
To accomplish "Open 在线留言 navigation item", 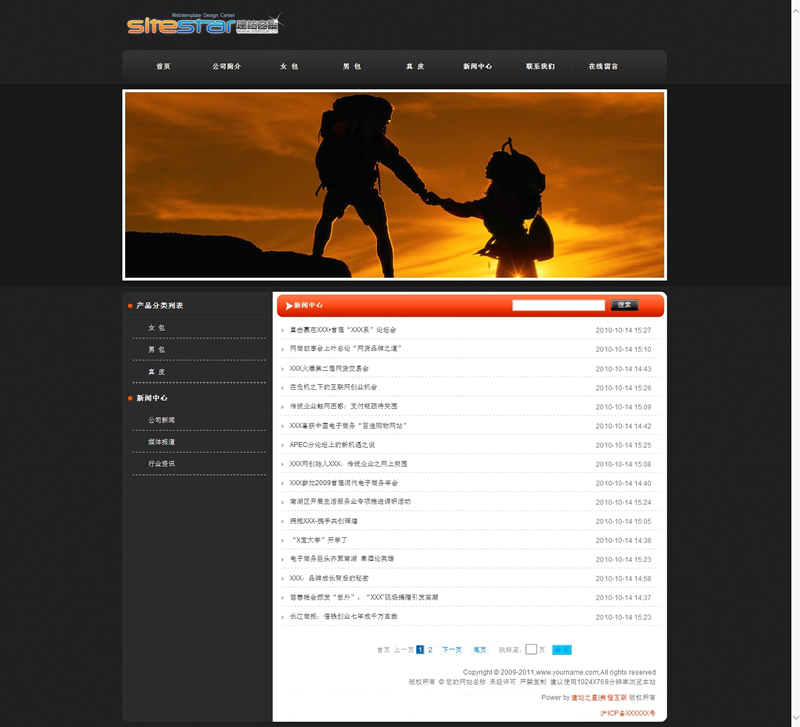I will point(603,67).
